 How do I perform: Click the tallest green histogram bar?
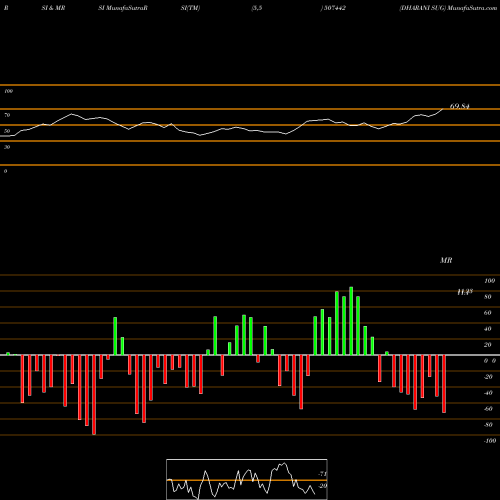pos(351,321)
